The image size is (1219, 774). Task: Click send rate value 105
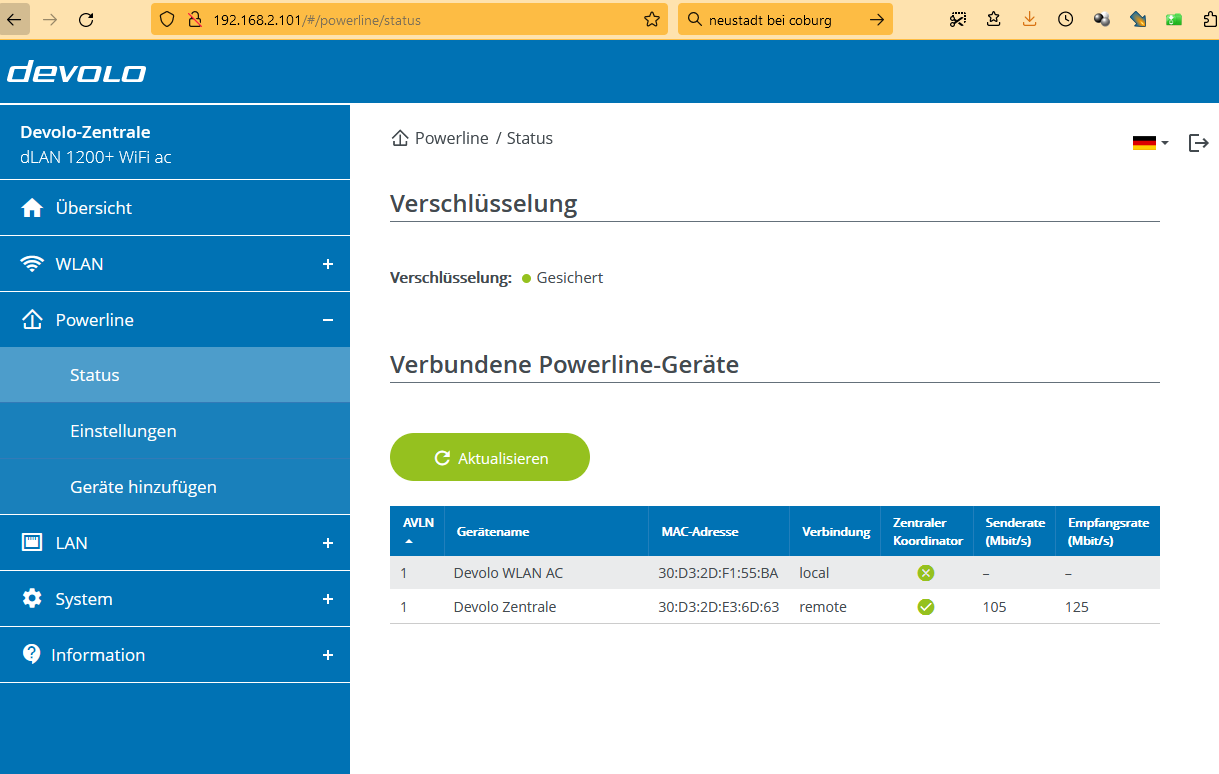click(994, 607)
